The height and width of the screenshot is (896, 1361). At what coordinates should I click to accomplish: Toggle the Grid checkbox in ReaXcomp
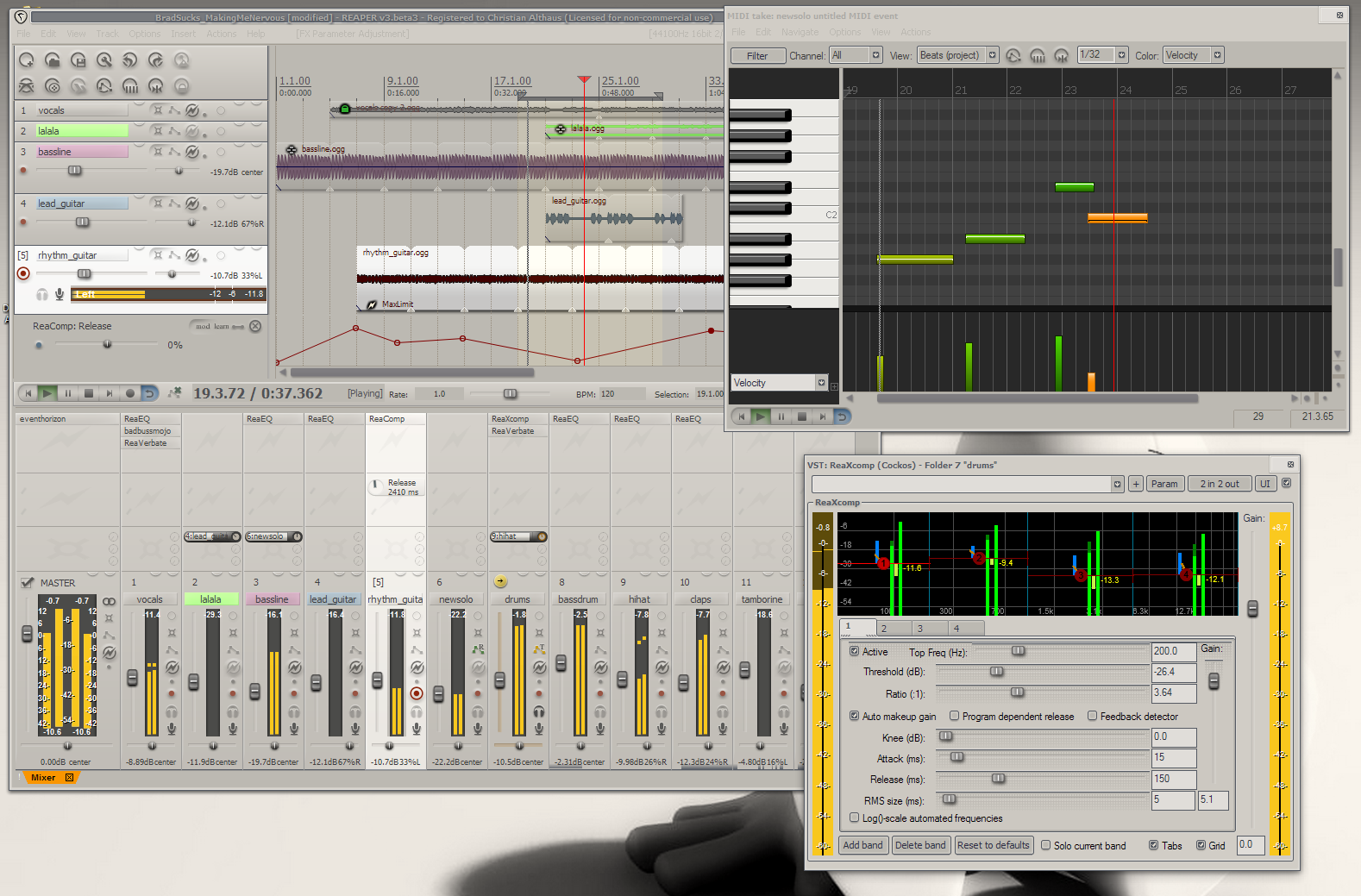[1201, 845]
